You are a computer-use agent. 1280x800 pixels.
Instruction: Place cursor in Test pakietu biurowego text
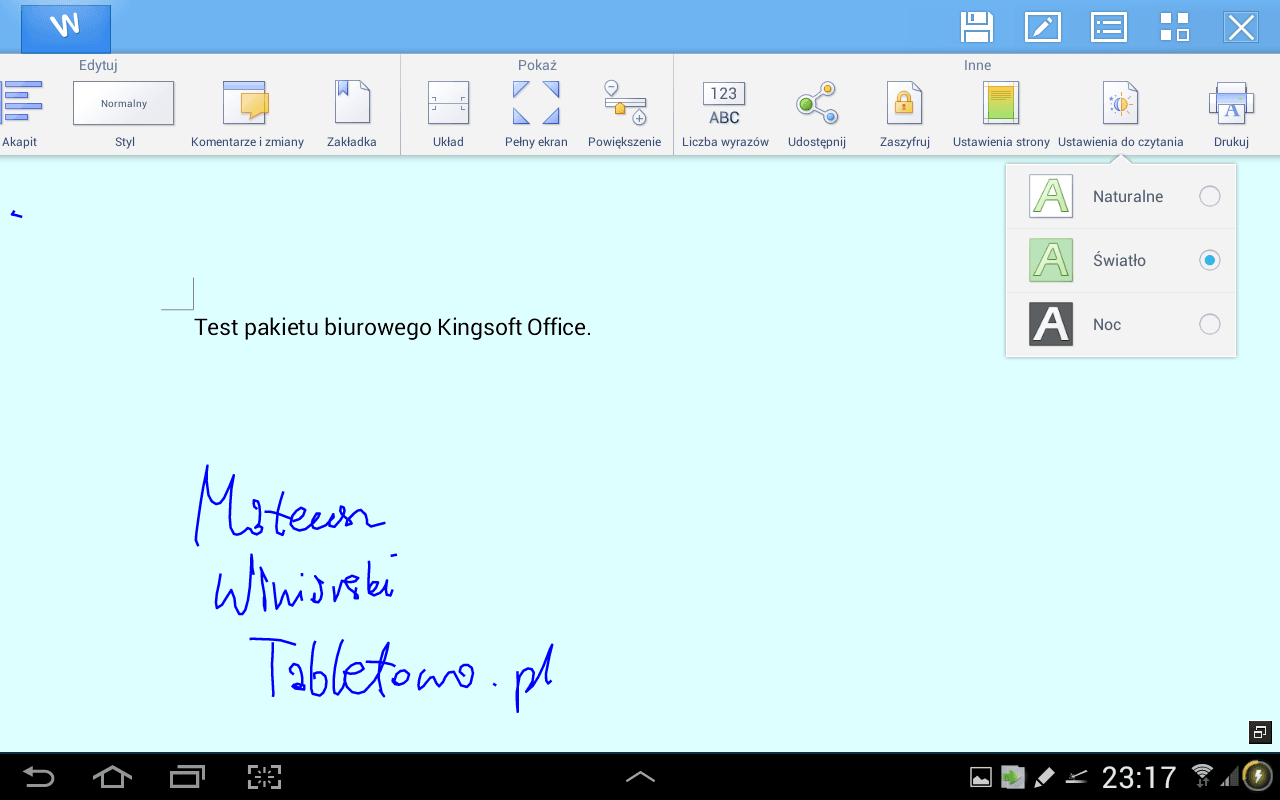click(x=393, y=327)
